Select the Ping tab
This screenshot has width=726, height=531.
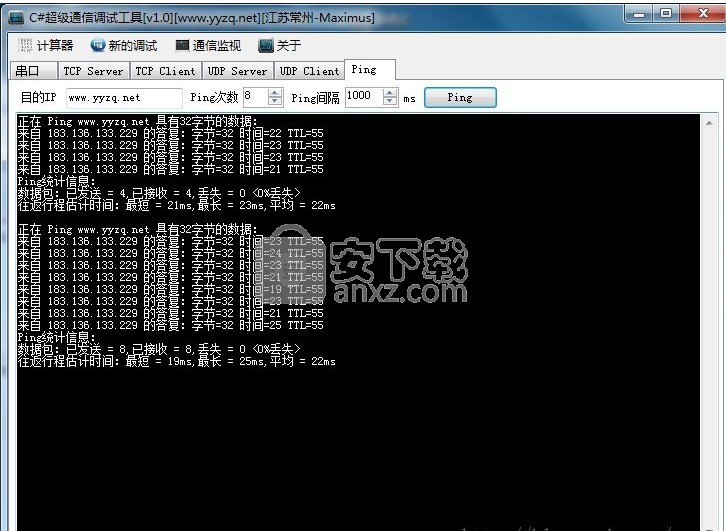tap(369, 69)
